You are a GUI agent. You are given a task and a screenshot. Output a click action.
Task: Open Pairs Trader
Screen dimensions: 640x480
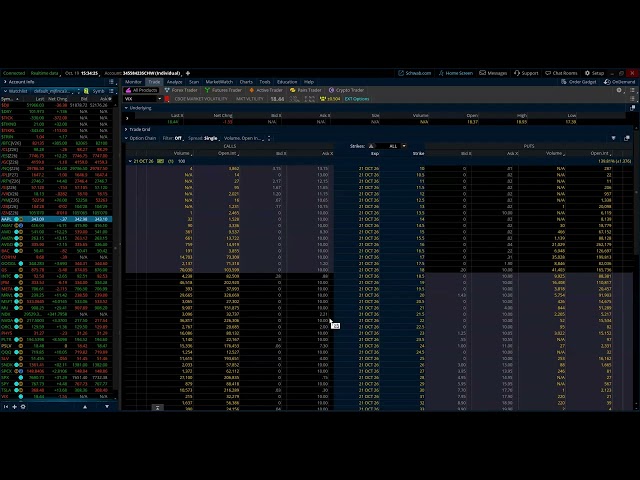coord(305,90)
